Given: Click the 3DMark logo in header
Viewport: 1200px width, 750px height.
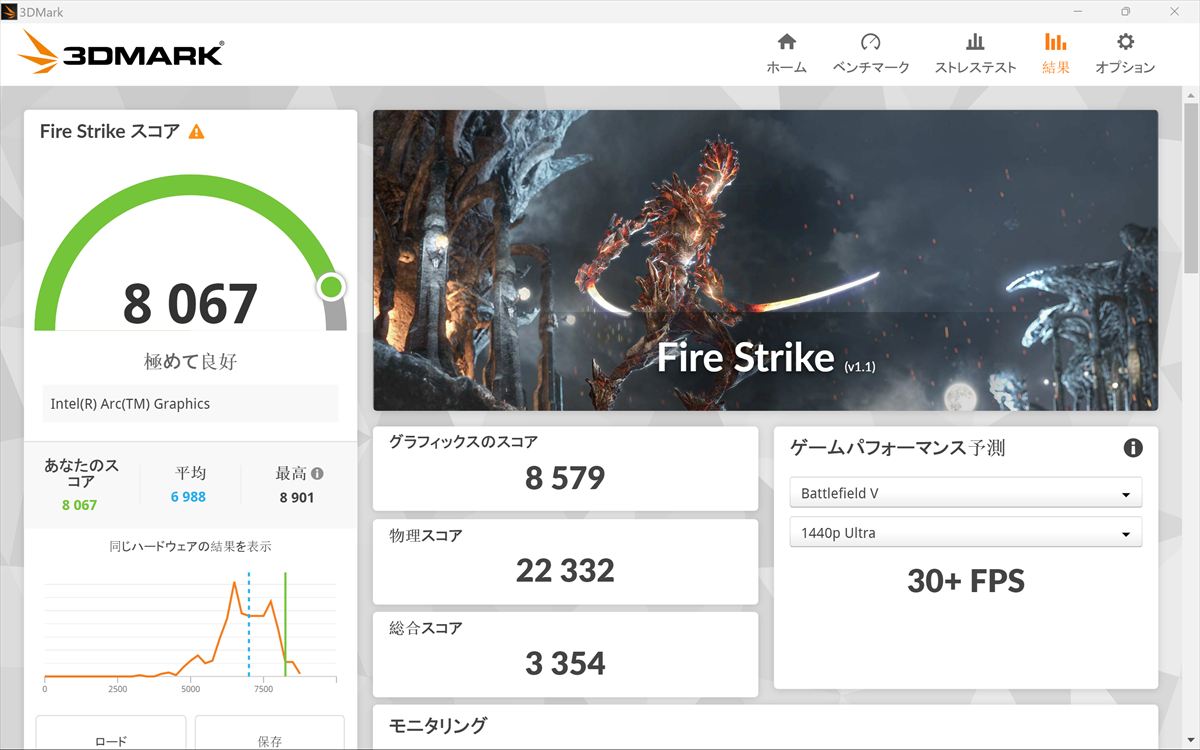Looking at the screenshot, I should 121,52.
